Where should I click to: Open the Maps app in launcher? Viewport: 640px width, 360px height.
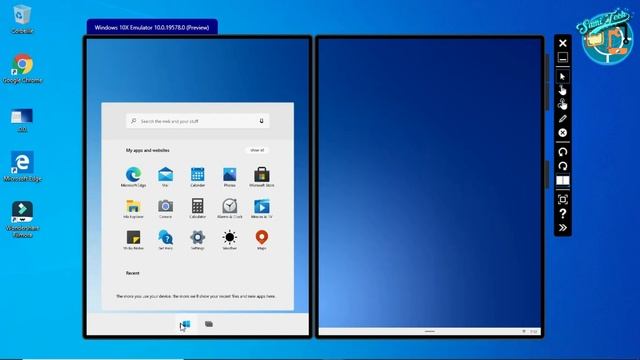click(x=262, y=240)
